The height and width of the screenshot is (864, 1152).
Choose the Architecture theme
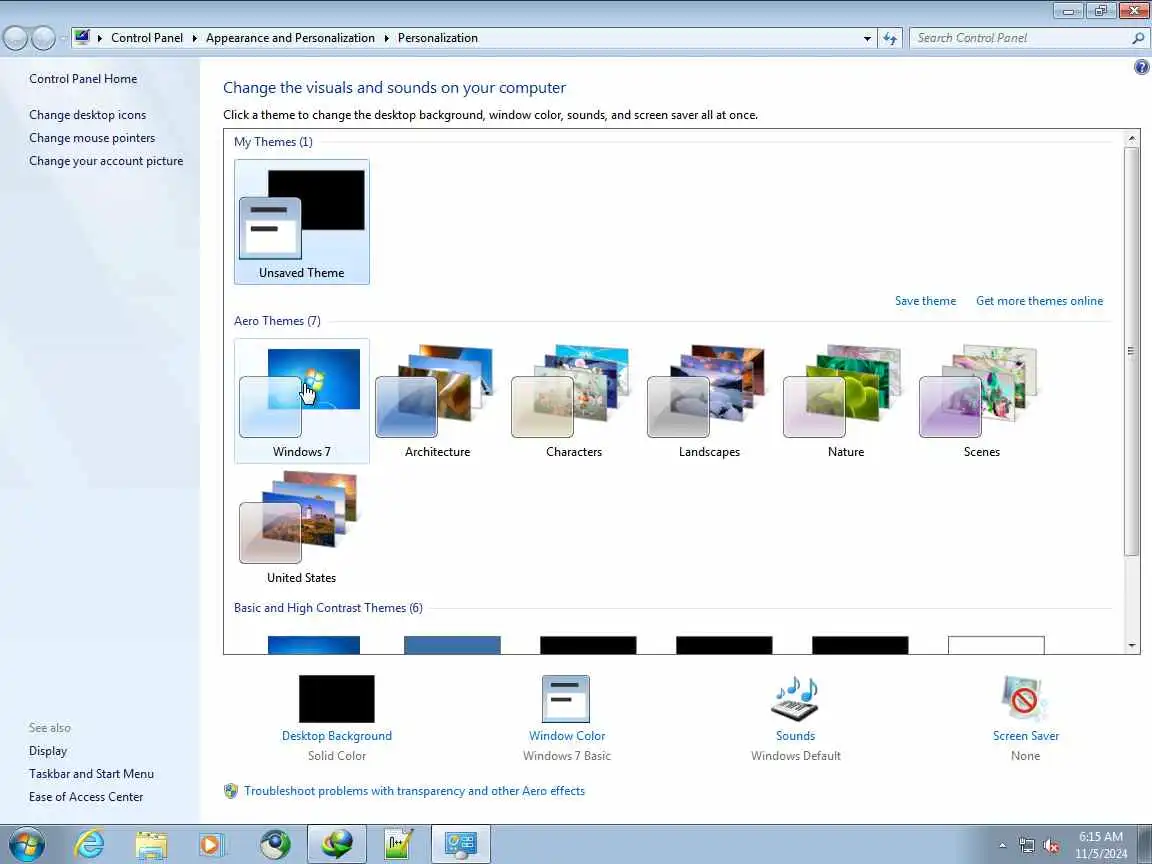[437, 400]
